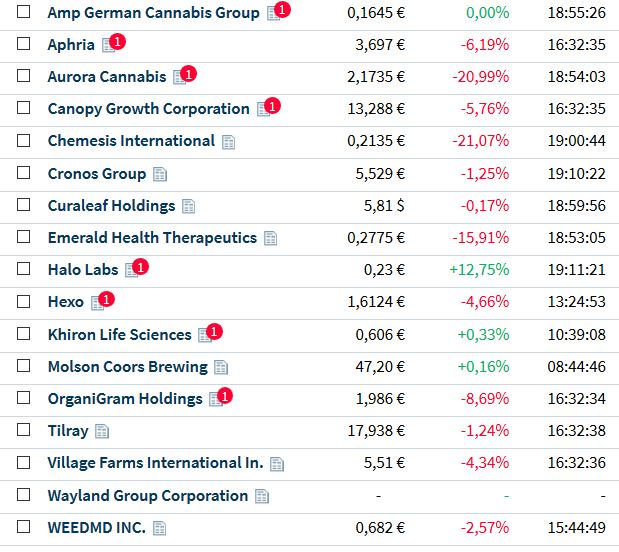
Task: Click the news icon next to Tilray
Action: (x=102, y=431)
